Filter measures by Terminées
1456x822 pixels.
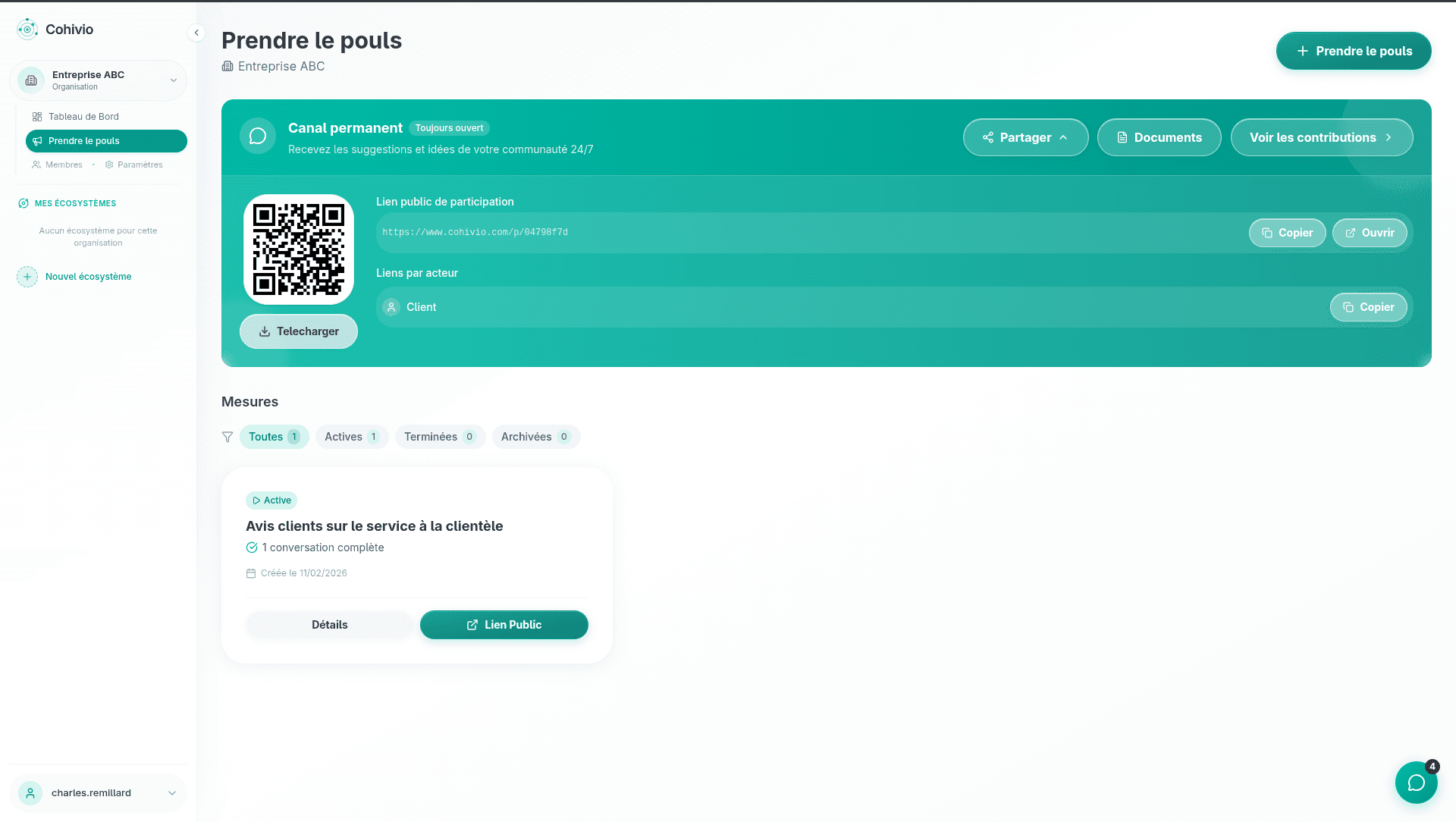(440, 437)
